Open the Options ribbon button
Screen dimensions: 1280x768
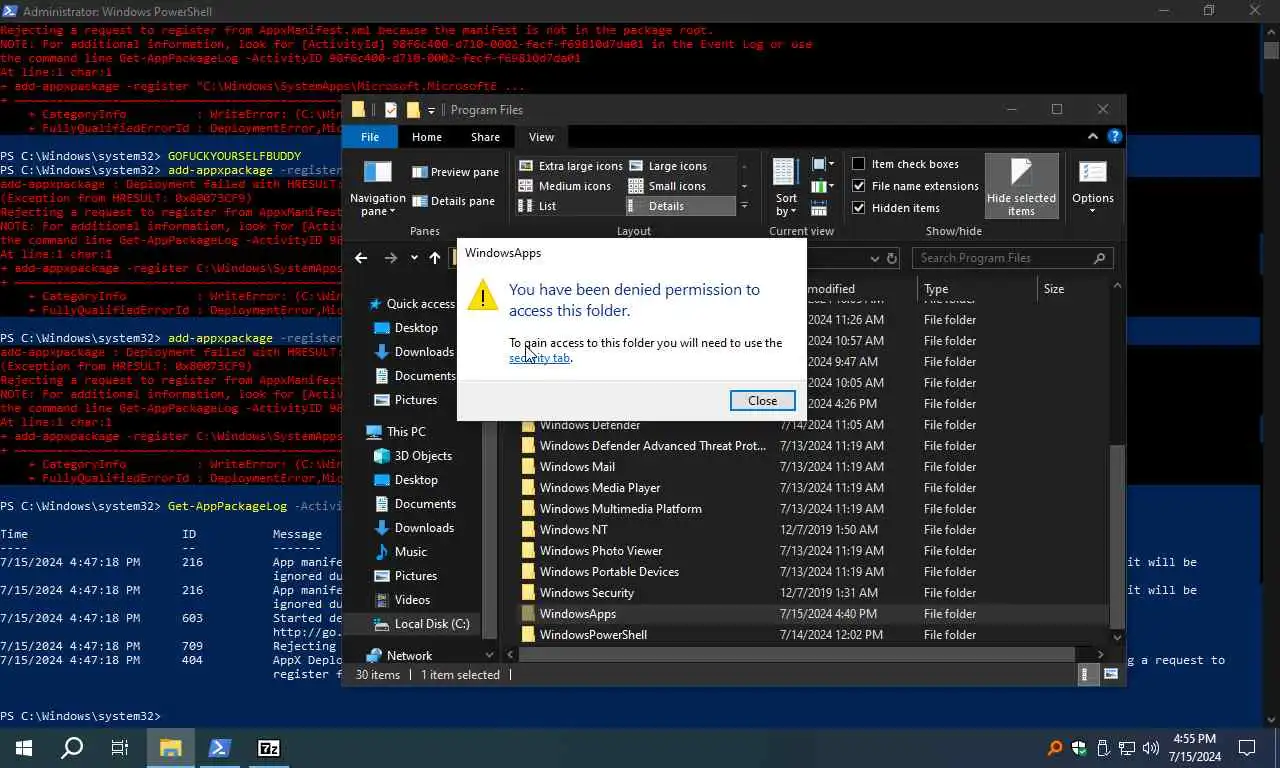coord(1093,187)
